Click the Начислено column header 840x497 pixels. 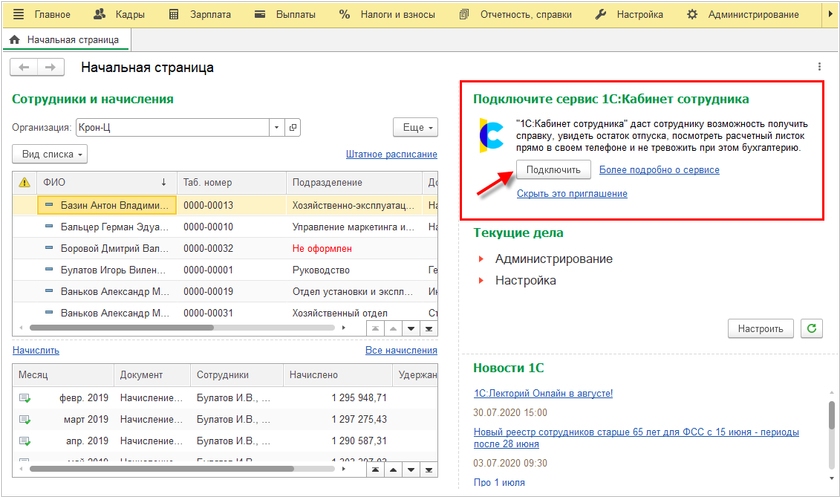coord(338,375)
